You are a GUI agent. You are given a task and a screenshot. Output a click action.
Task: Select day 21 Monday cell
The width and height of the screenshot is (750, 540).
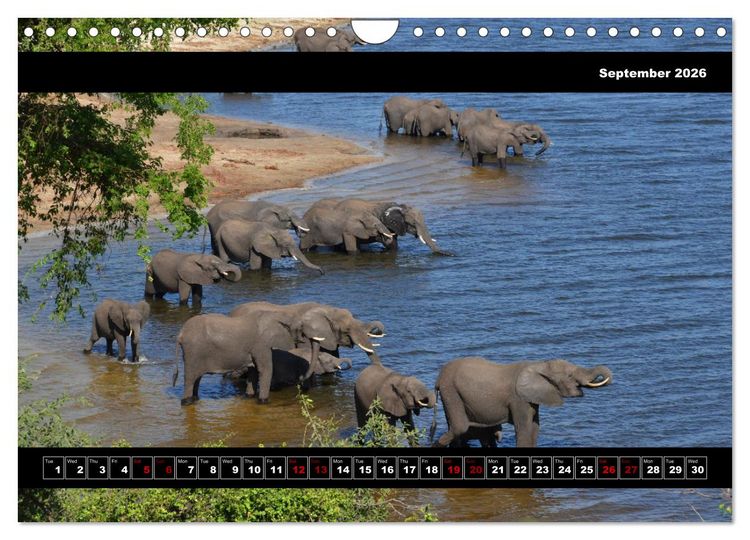(496, 468)
